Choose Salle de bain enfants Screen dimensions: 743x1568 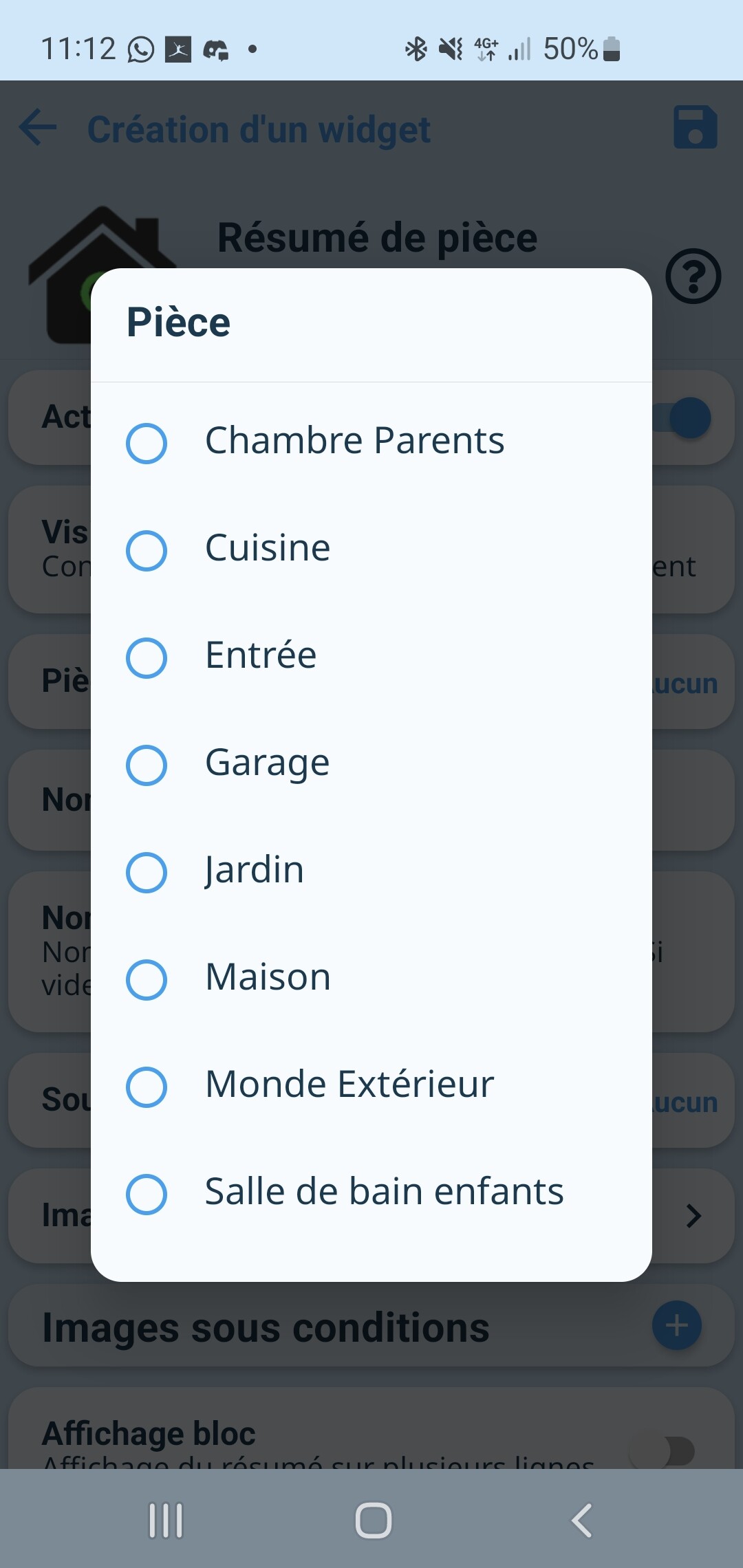coord(147,1195)
